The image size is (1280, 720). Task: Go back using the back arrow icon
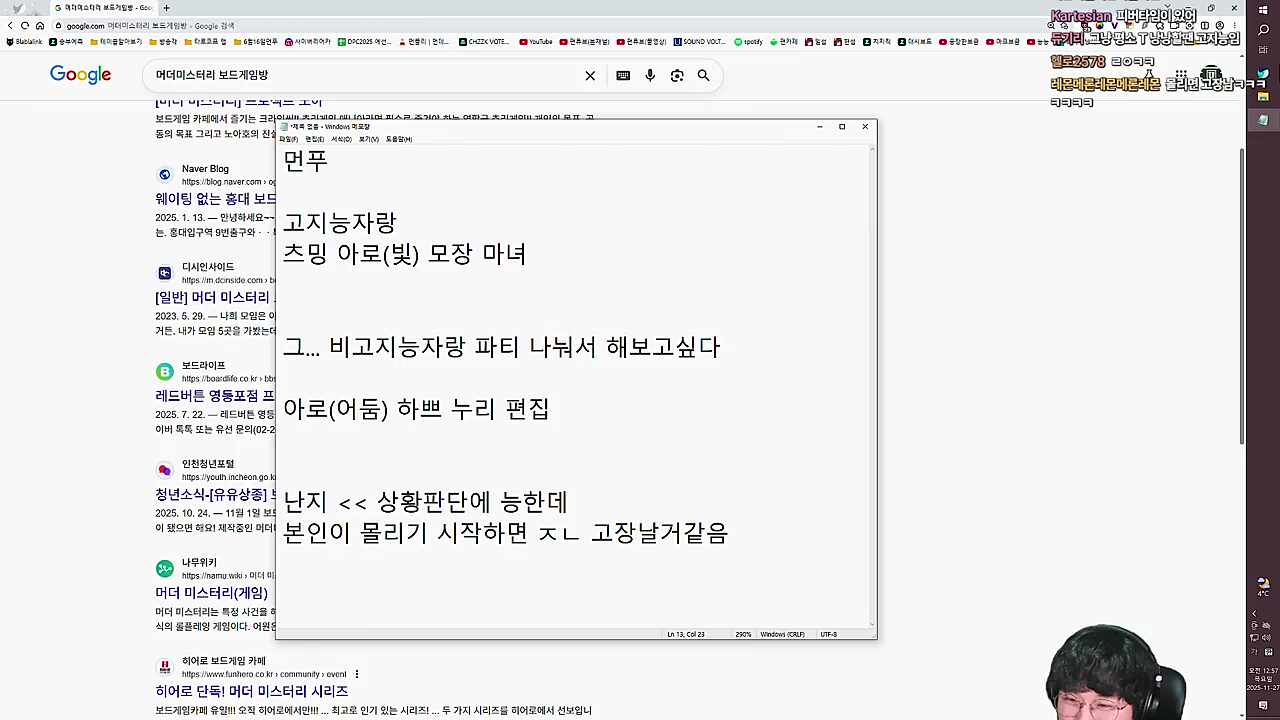(10, 25)
